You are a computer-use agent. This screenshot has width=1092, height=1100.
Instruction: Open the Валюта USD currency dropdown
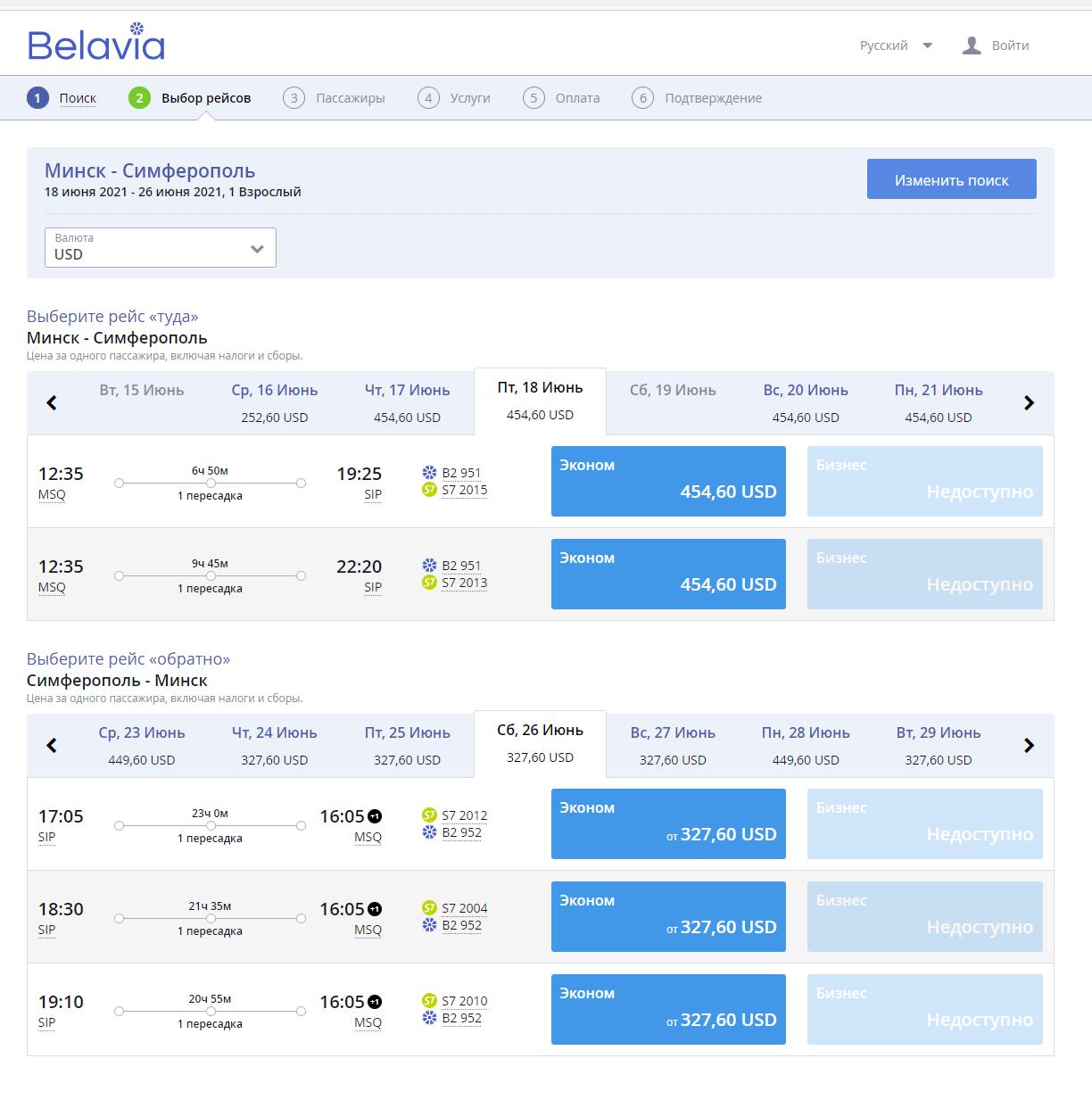pos(161,247)
